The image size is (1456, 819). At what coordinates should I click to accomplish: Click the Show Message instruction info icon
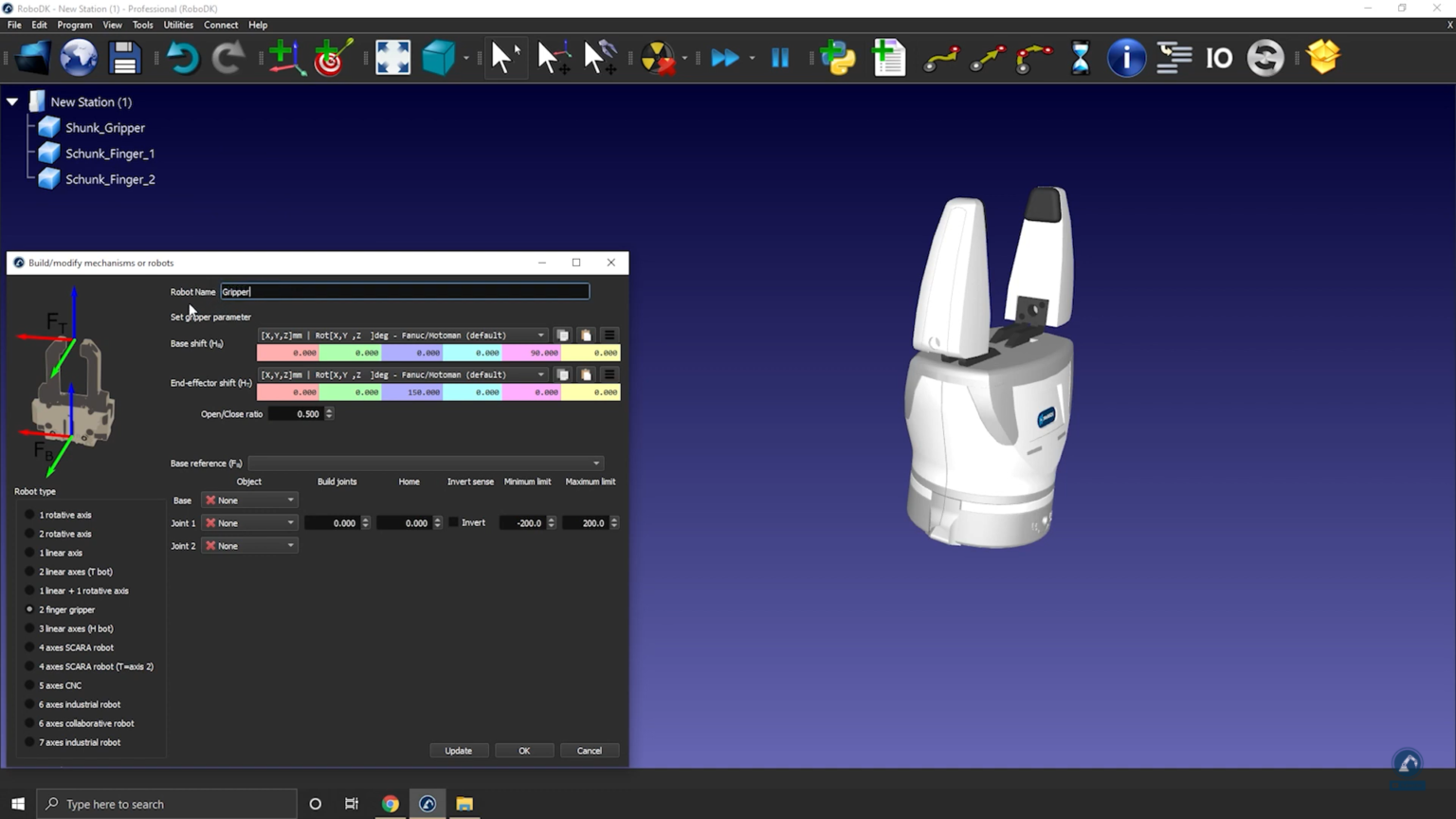click(1126, 58)
